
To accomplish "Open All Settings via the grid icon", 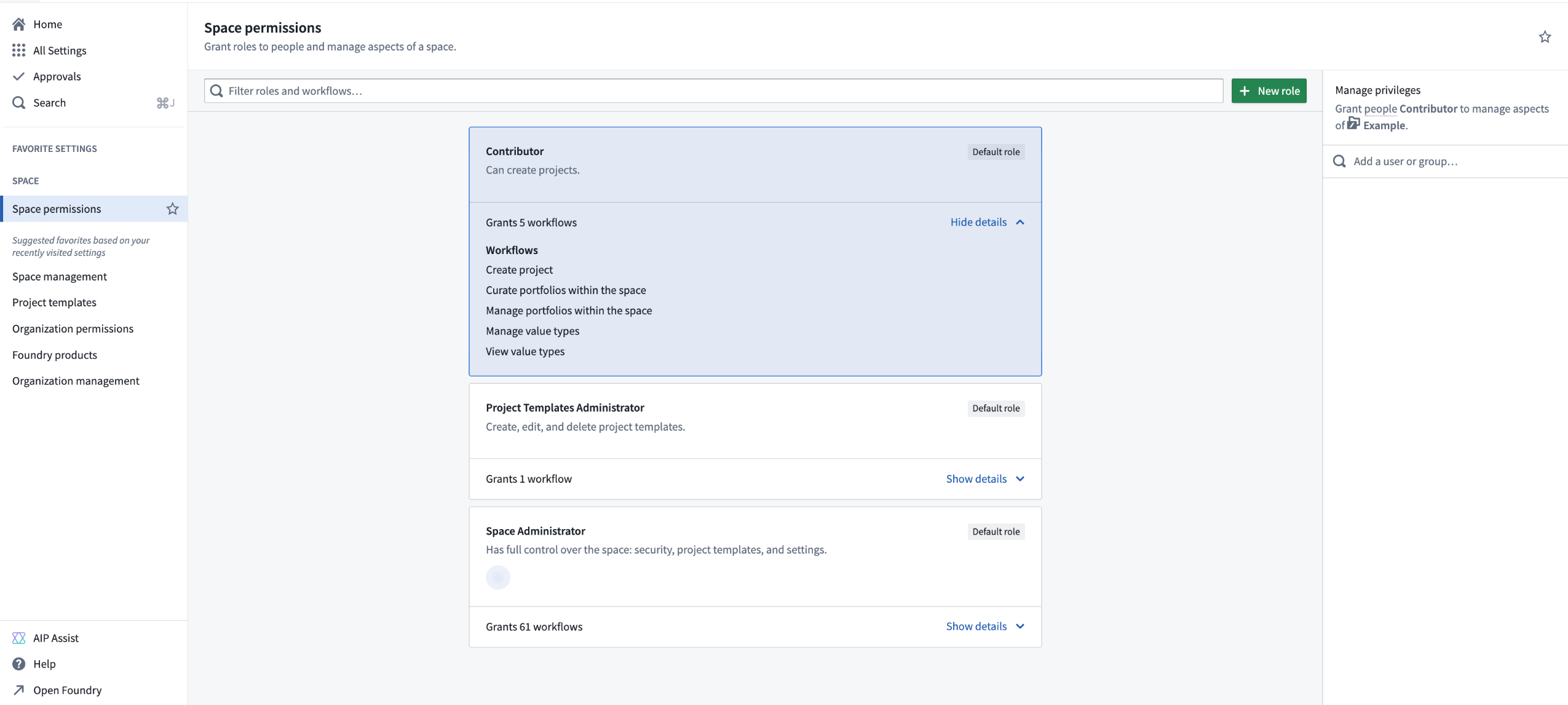I will click(19, 50).
